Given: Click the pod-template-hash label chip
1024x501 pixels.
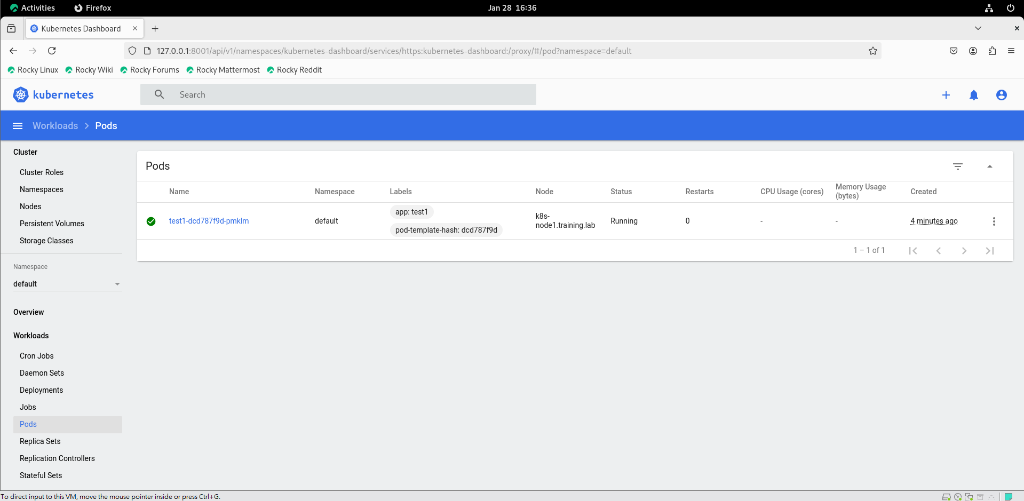Looking at the screenshot, I should 446,230.
